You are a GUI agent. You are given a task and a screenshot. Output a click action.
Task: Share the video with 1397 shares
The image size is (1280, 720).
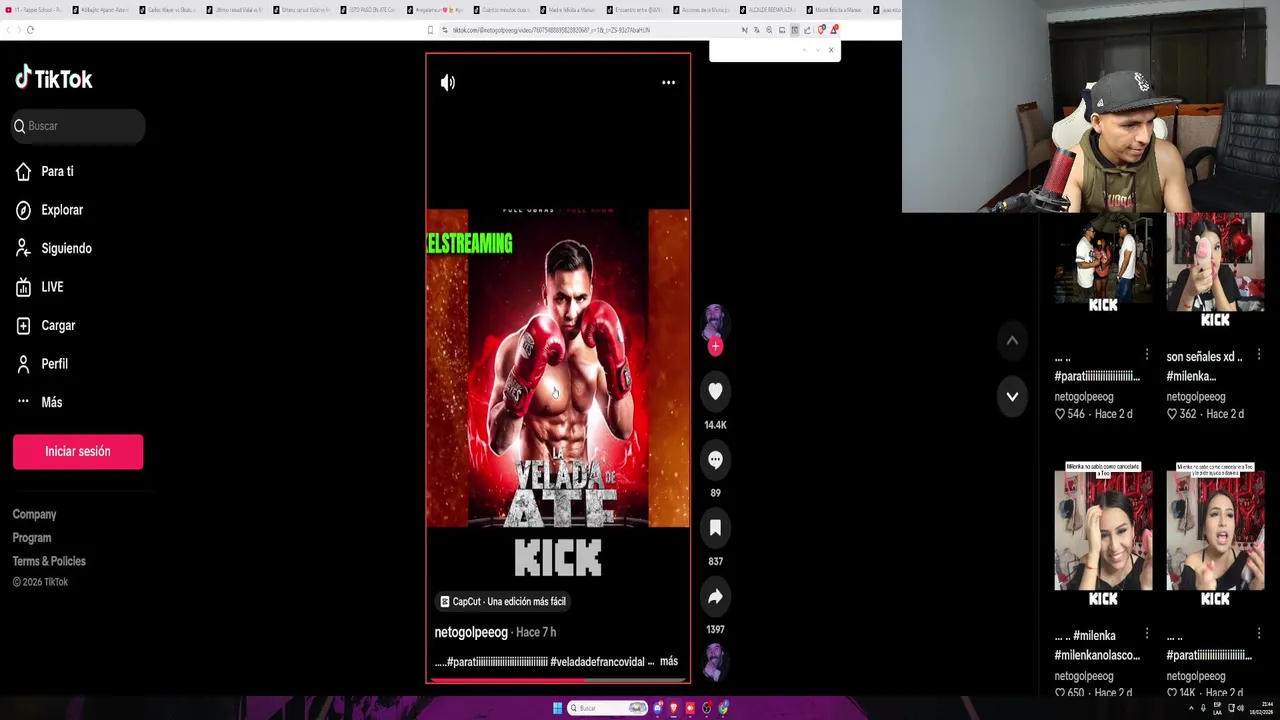pos(715,597)
